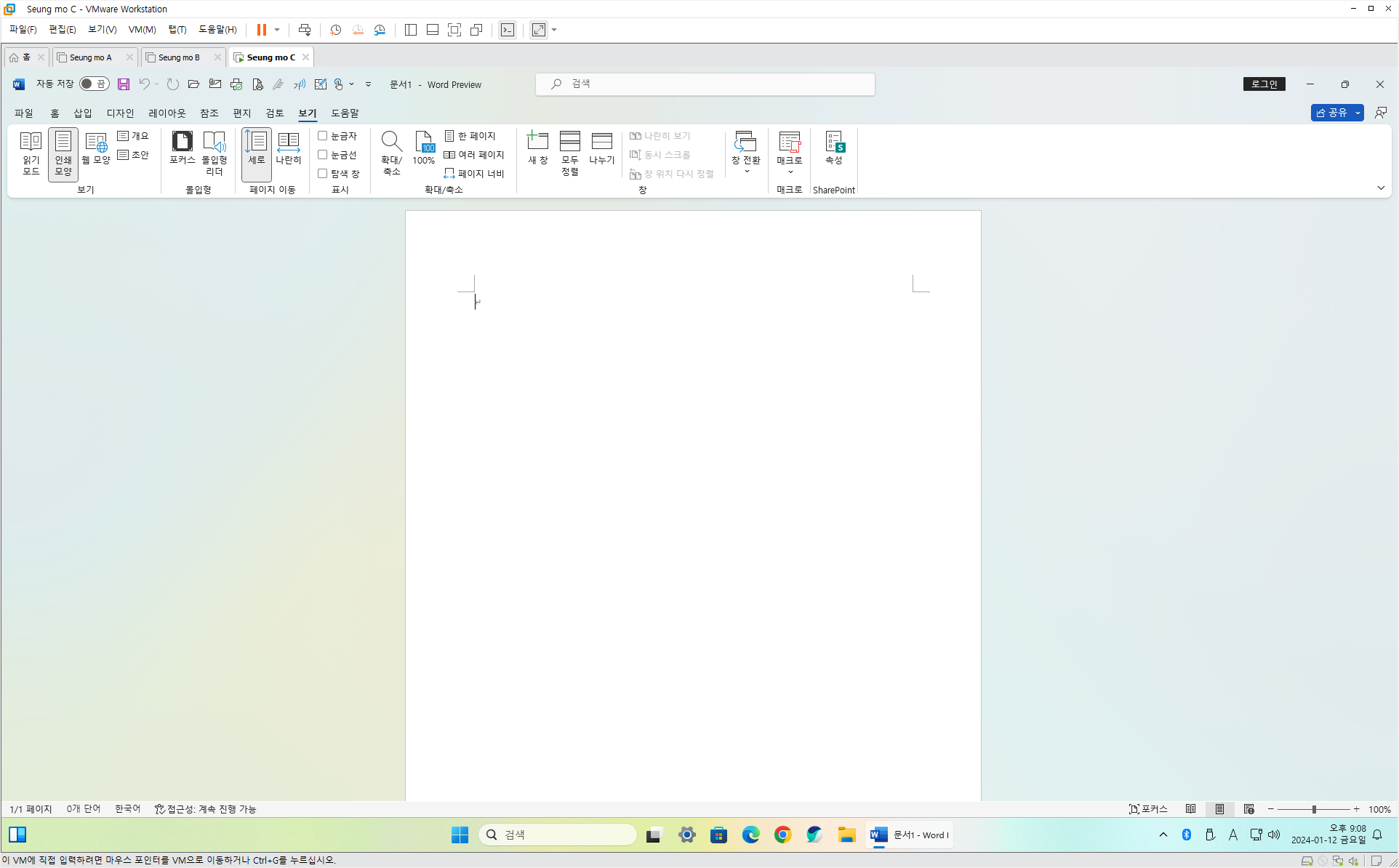
Task: Set zoom to 100% via ribbon
Action: click(423, 148)
